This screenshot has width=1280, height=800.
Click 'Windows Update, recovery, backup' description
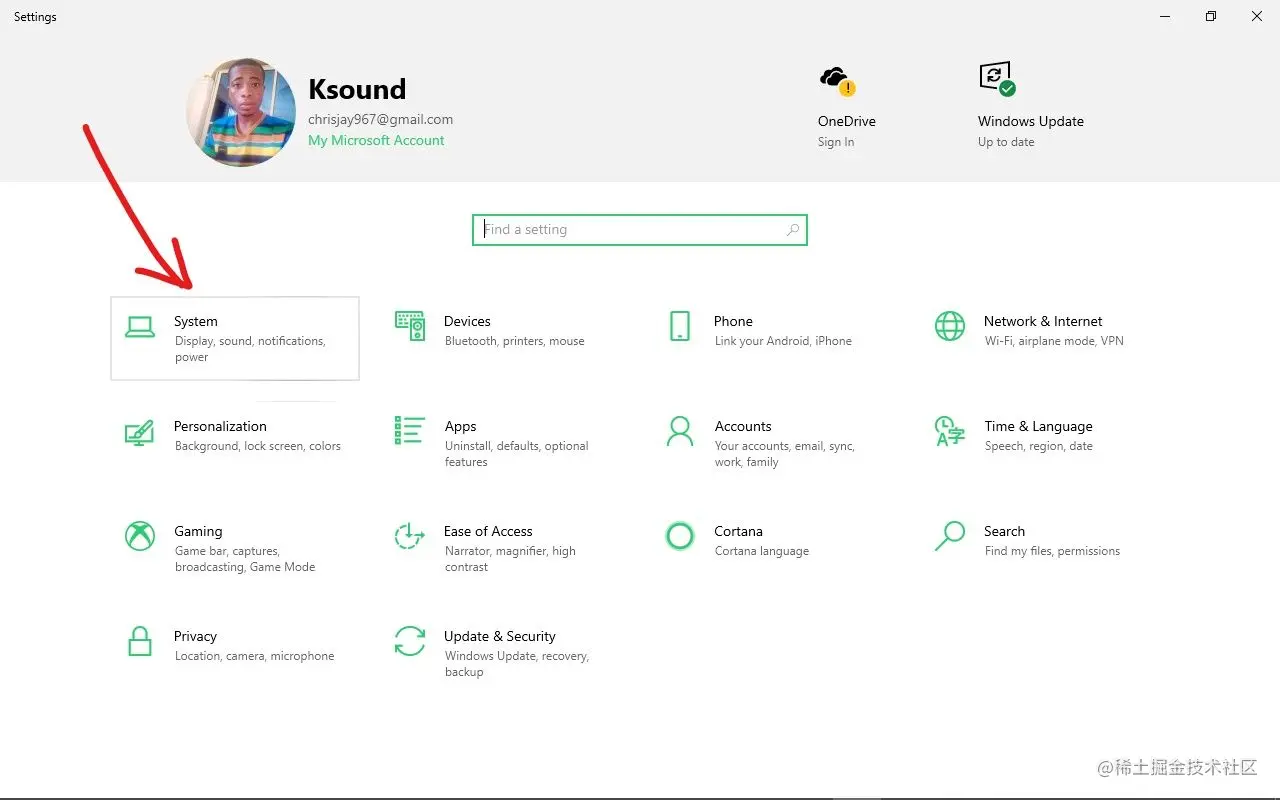[517, 664]
